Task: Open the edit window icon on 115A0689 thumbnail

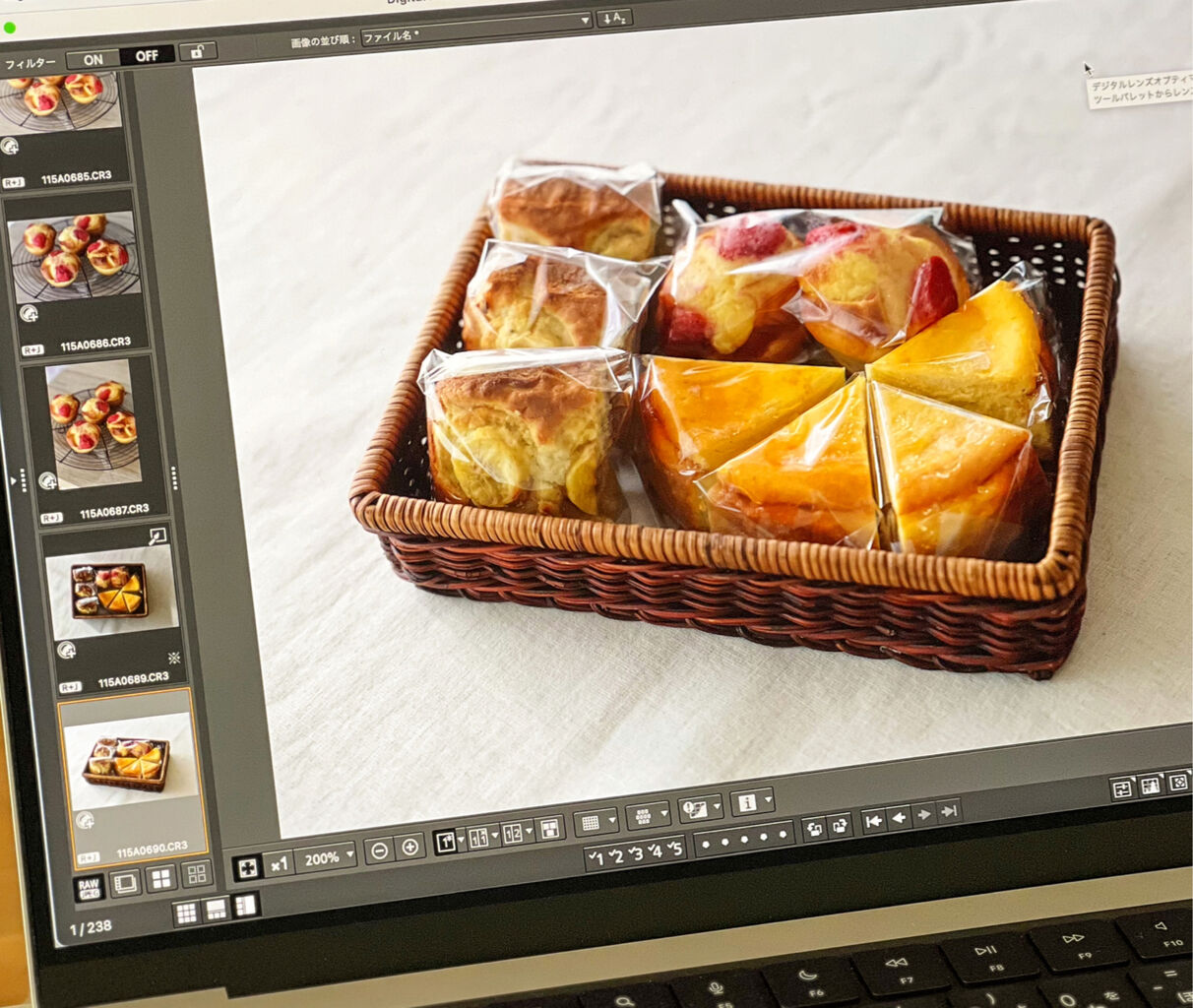Action: (x=157, y=536)
